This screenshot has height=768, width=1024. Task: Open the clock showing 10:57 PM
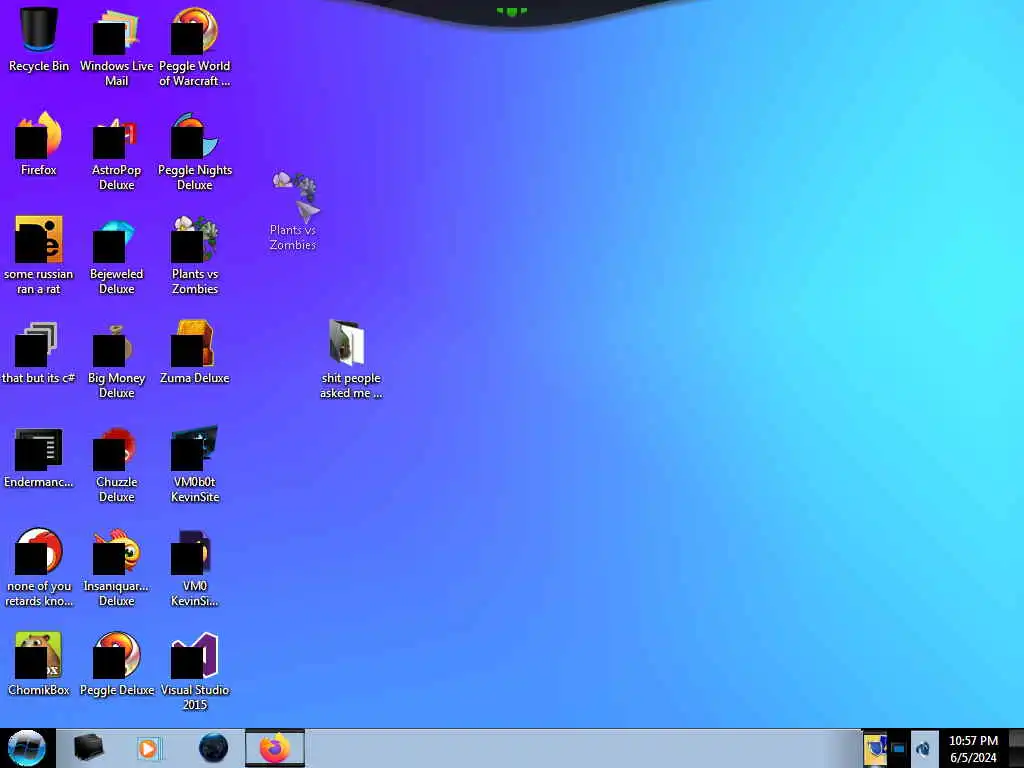pos(973,749)
